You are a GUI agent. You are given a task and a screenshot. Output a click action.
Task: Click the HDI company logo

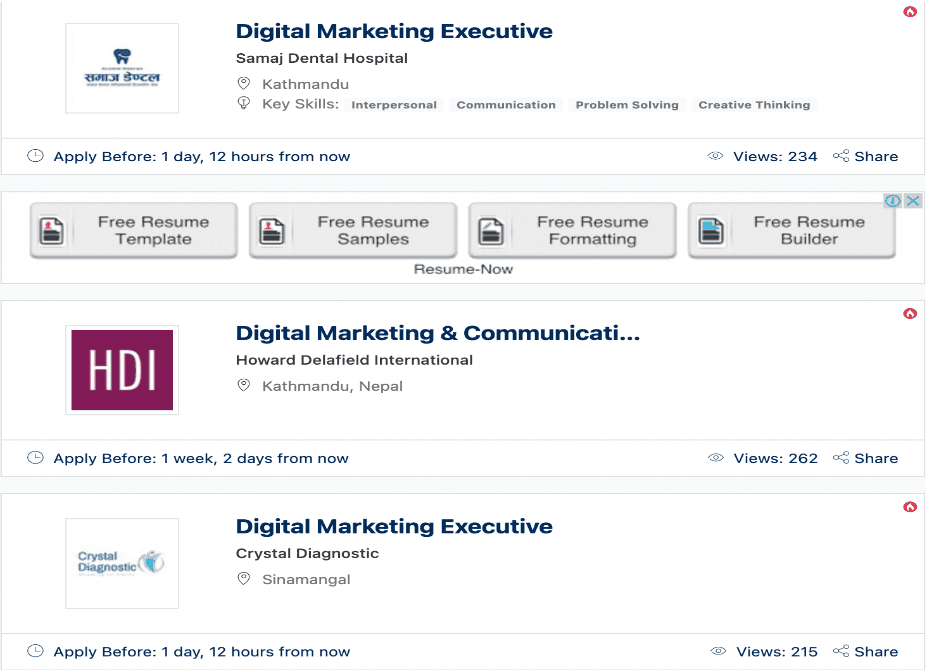[121, 369]
